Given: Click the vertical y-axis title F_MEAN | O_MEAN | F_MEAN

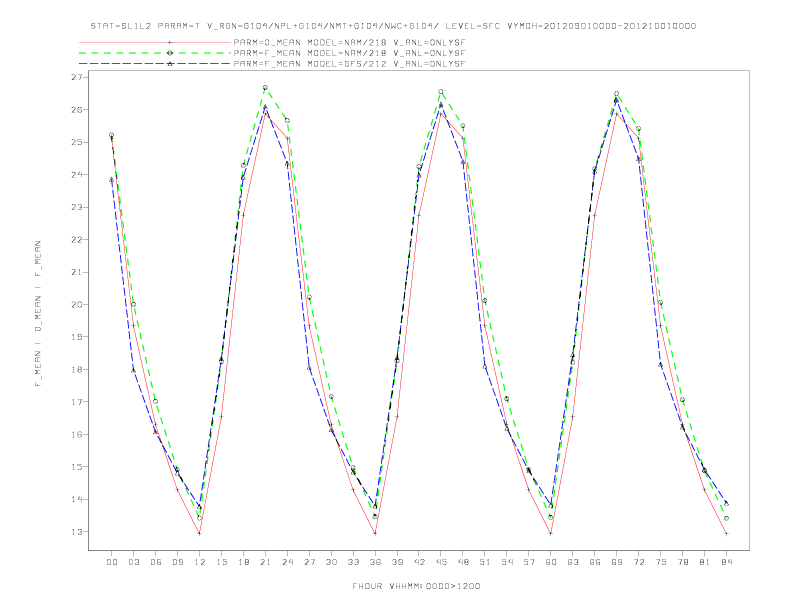Looking at the screenshot, I should point(38,314).
